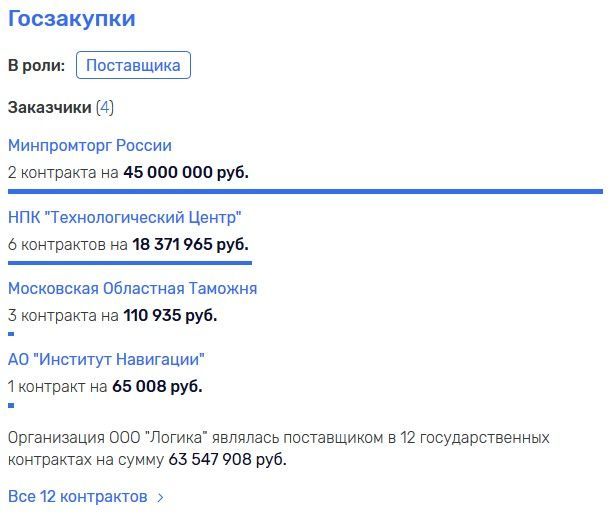Viewport: 615px width, 525px height.
Task: Click the 110 935 руб. amount
Action: pos(170,315)
